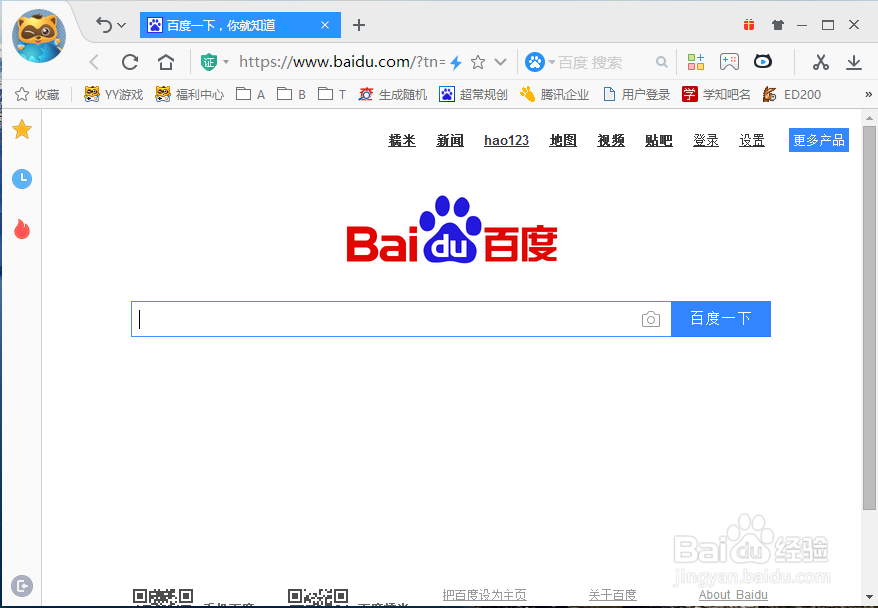Open the extensions app grid icon
The image size is (878, 608).
696,62
